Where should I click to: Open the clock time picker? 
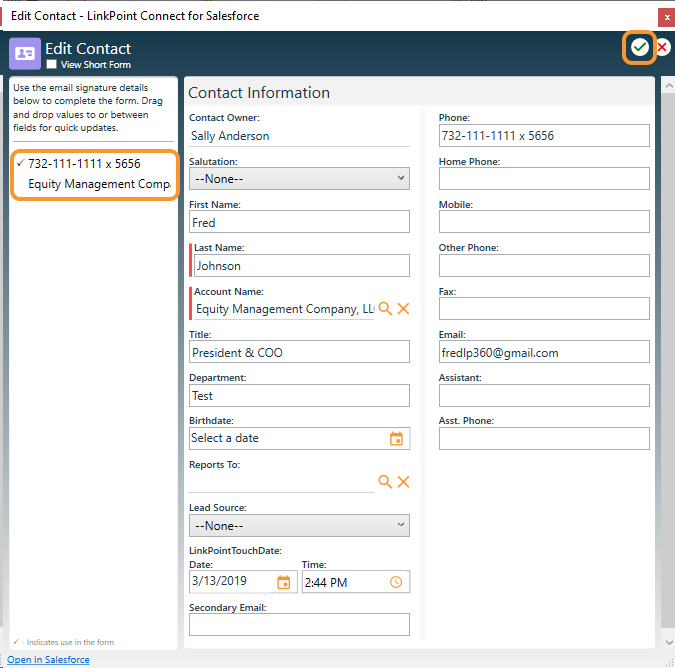(396, 582)
